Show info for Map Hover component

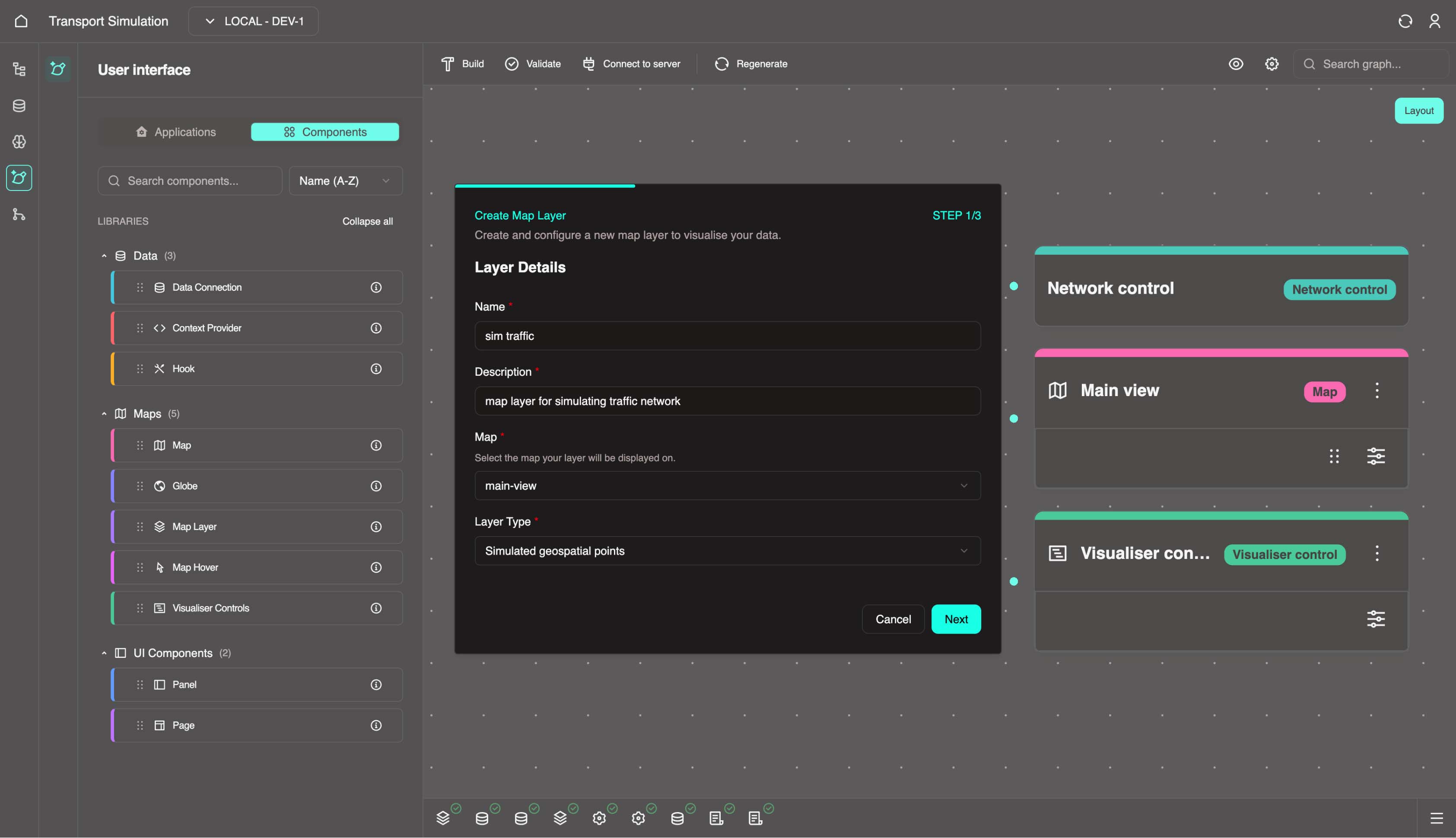376,568
